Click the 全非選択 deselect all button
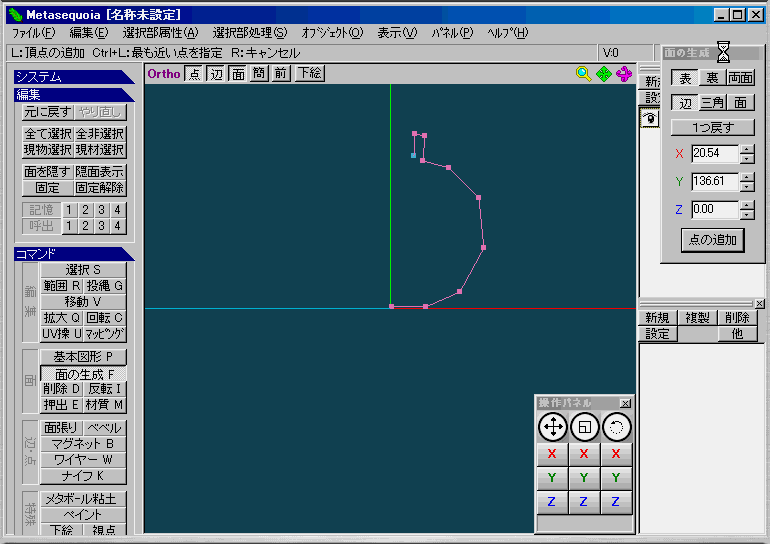The height and width of the screenshot is (545, 770). (100, 134)
